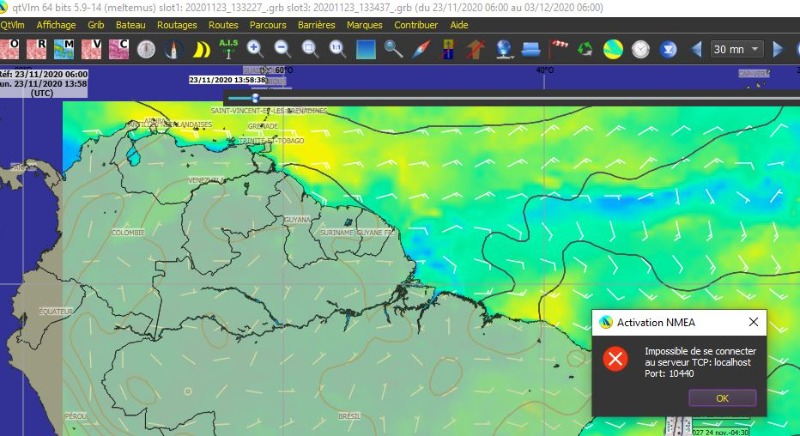Open the Marques menu
This screenshot has width=800, height=436.
click(x=364, y=24)
